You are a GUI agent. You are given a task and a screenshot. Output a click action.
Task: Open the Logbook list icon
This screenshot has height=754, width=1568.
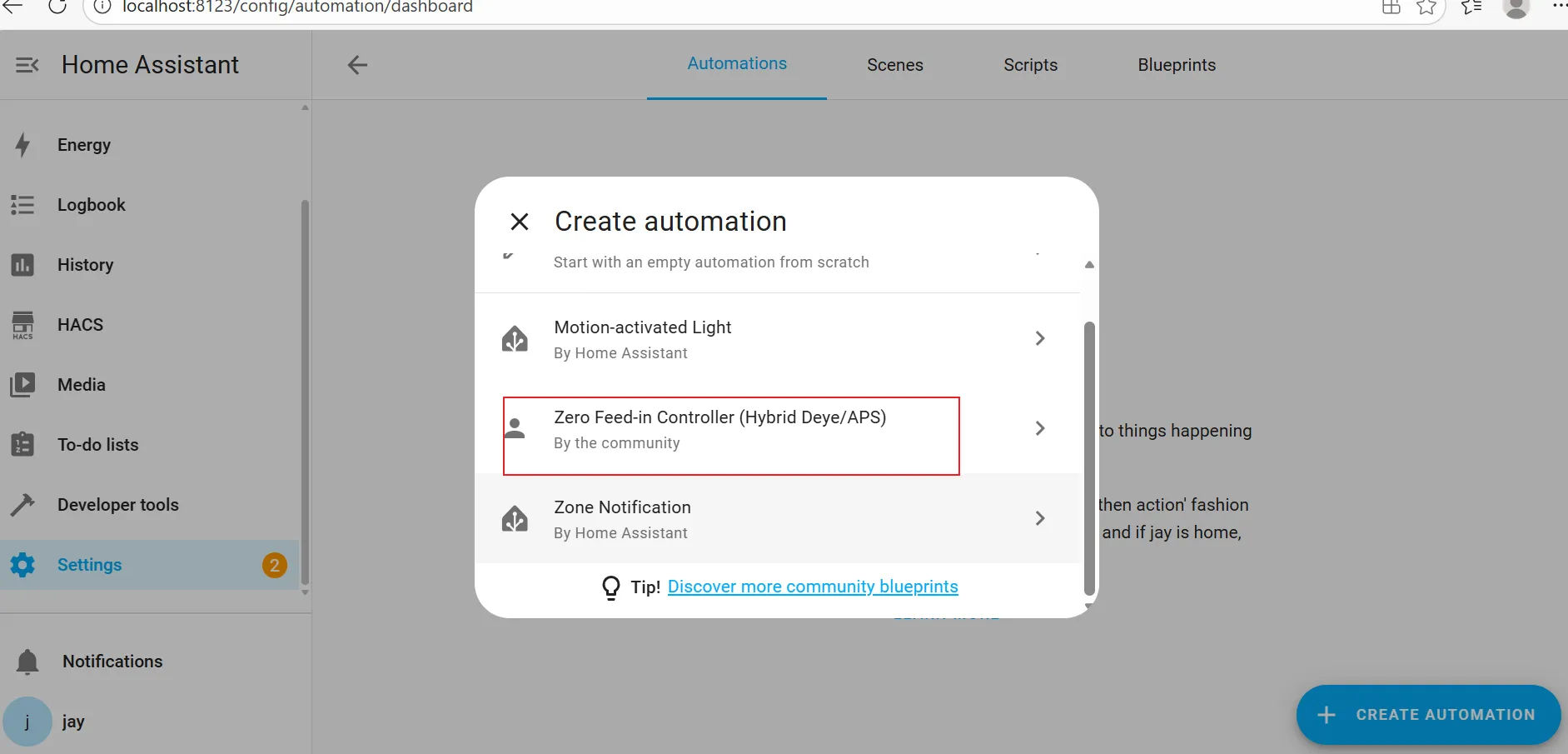point(23,205)
